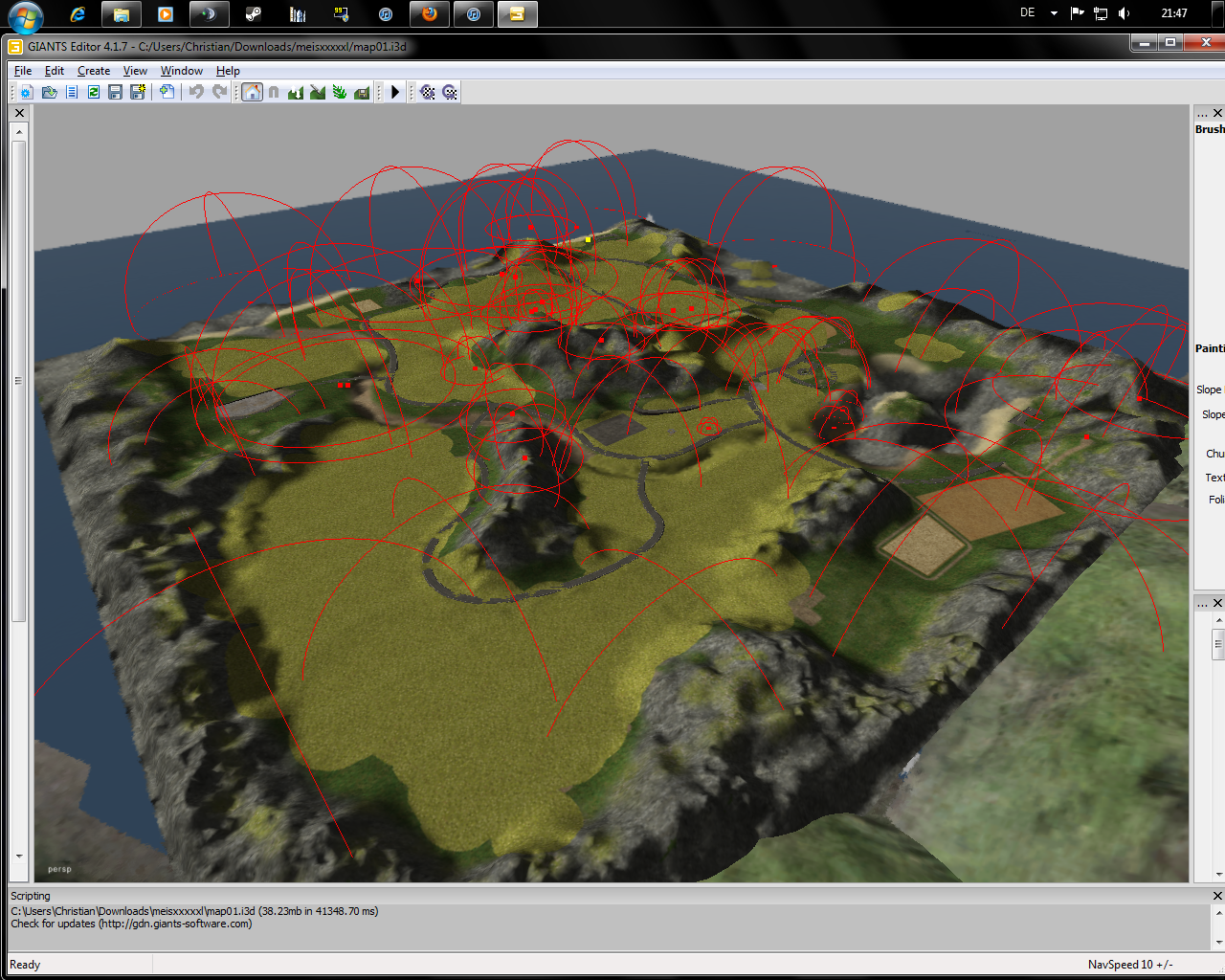Click the 3D terrain viewport

(612, 494)
